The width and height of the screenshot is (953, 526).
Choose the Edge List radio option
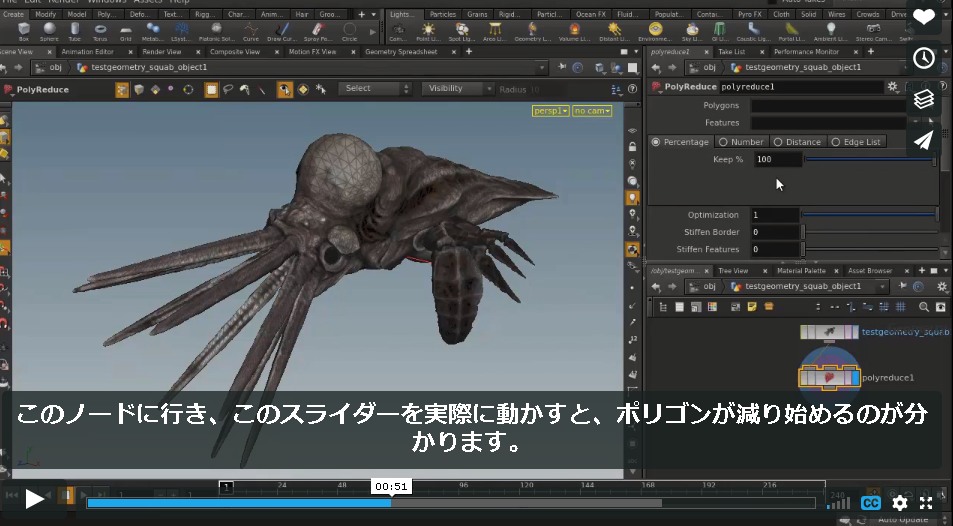(x=856, y=142)
